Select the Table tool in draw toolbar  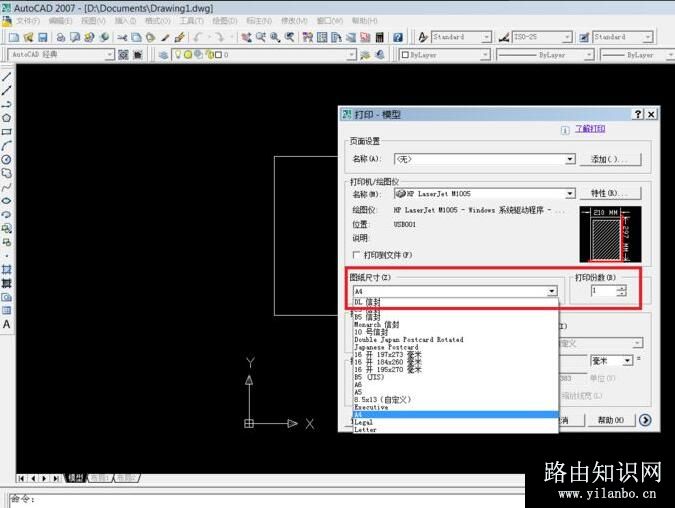click(x=6, y=310)
